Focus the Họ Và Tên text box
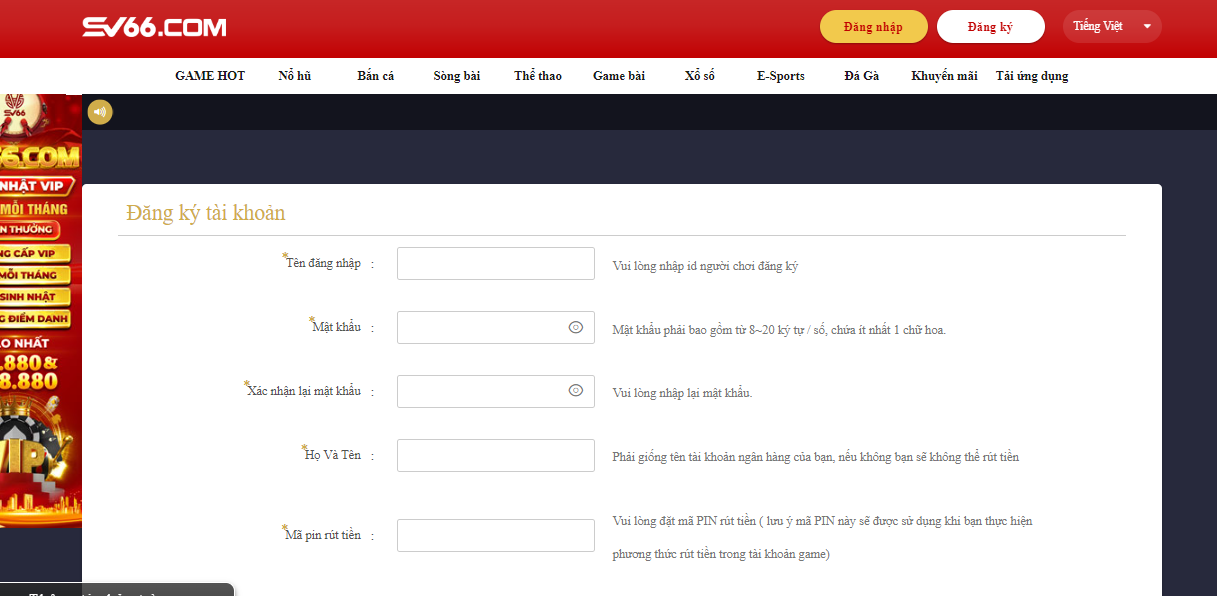 click(x=495, y=455)
